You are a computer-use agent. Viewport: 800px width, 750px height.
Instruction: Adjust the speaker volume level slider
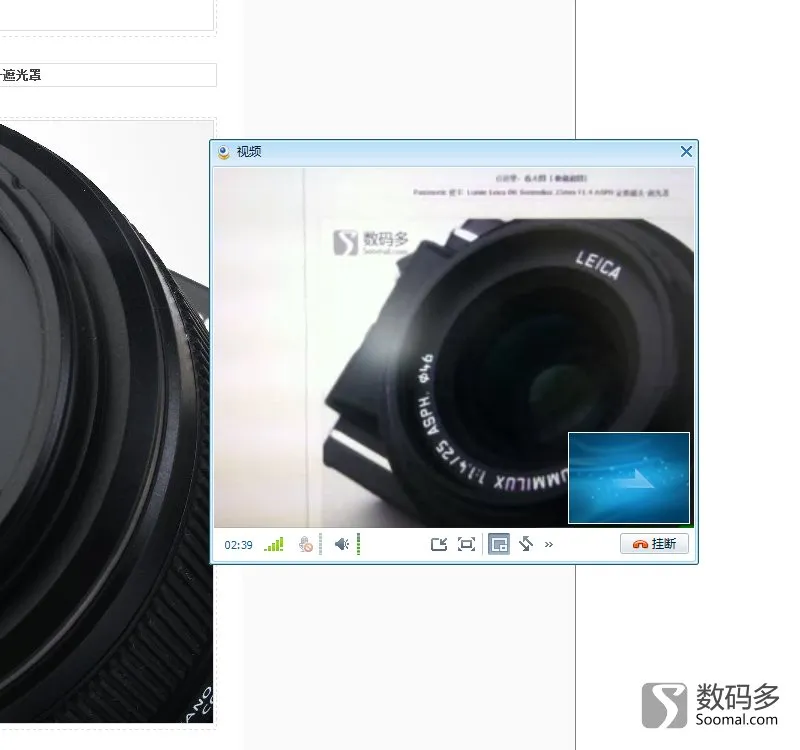point(358,544)
